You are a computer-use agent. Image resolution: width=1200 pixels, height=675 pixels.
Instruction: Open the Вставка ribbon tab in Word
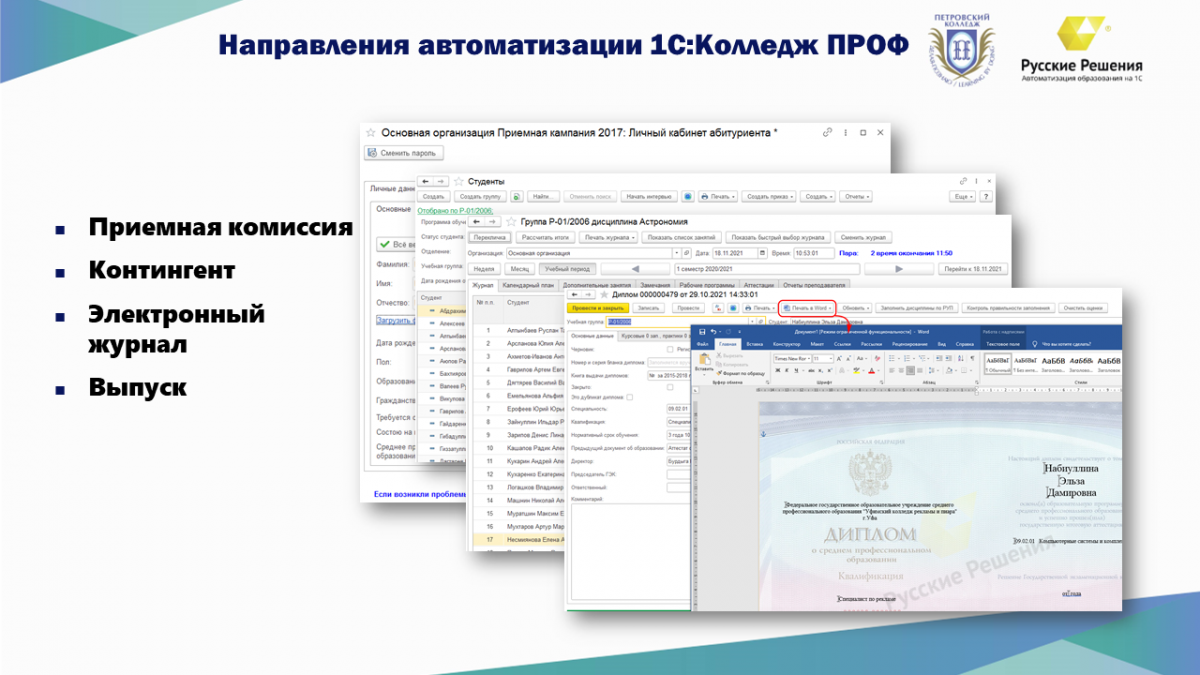click(755, 344)
